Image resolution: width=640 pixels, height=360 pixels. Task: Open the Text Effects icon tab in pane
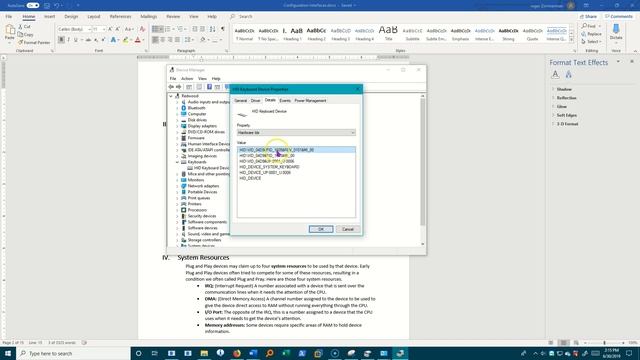coord(569,74)
